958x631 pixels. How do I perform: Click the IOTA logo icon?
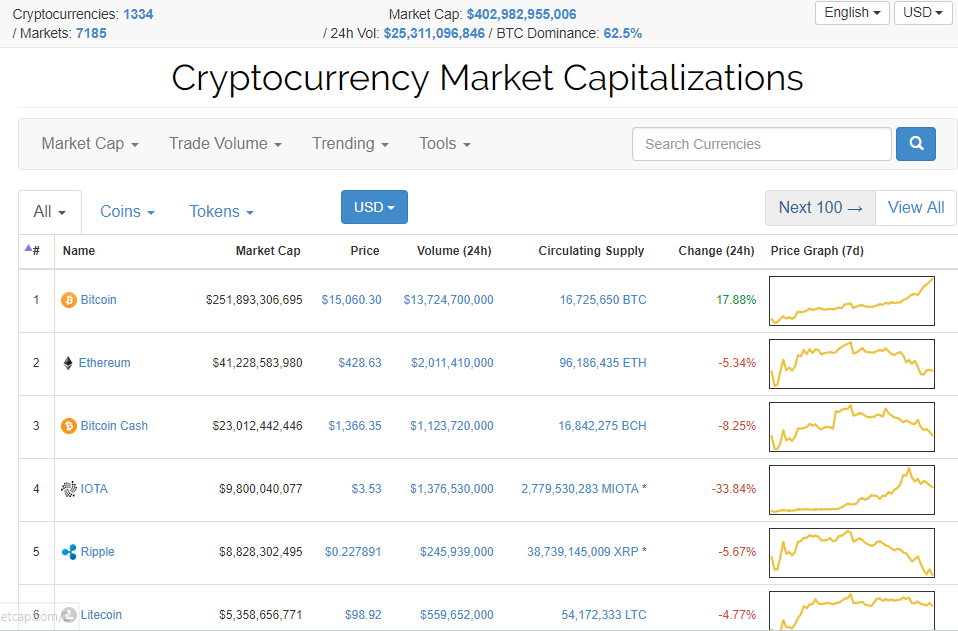69,489
